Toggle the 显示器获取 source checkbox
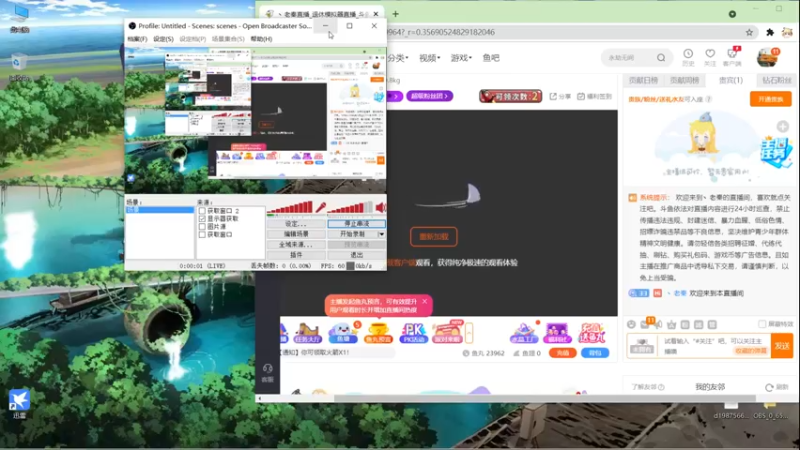This screenshot has width=800, height=450. tap(202, 218)
